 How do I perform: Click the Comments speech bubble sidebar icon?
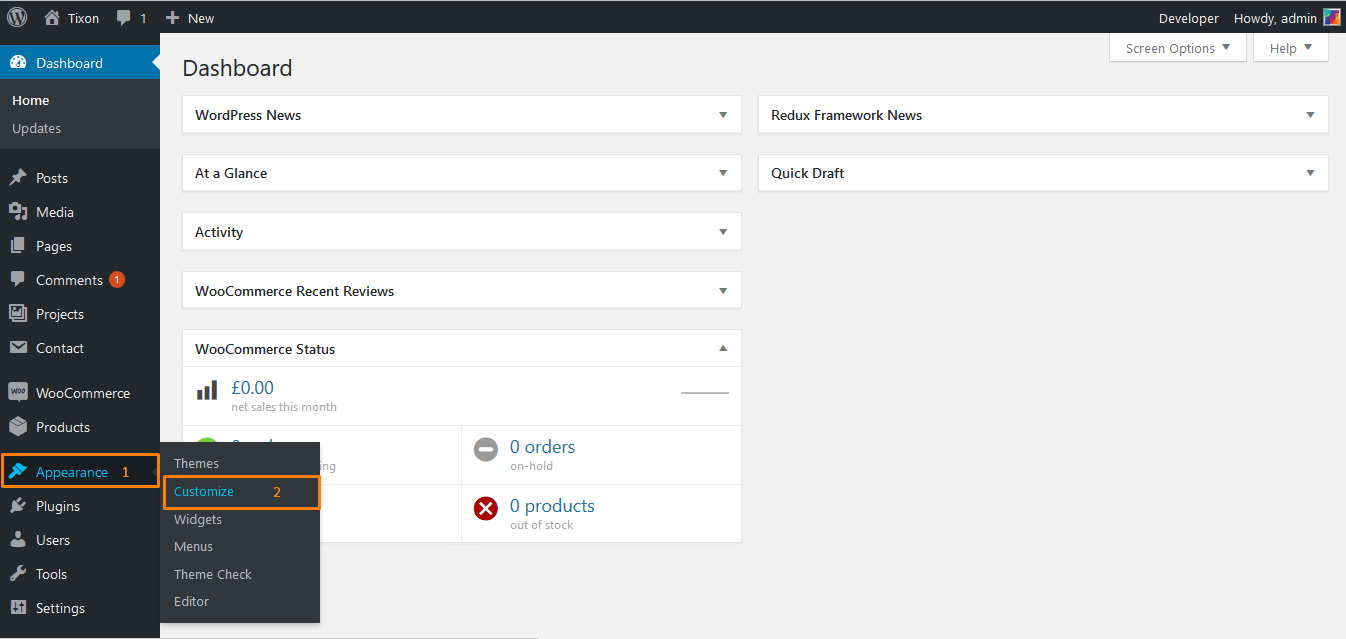pos(18,279)
